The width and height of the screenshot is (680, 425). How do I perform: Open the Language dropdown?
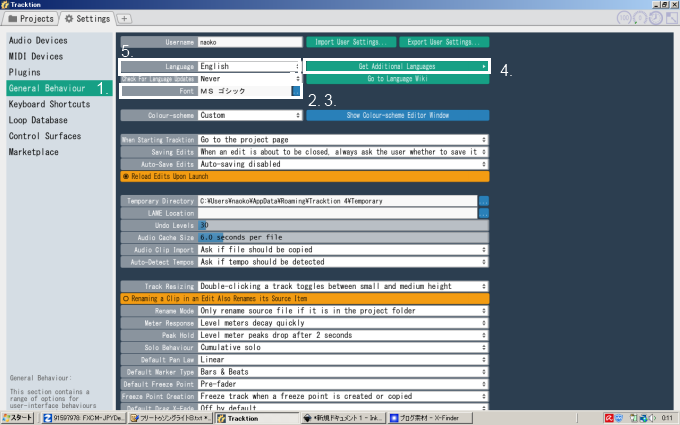coord(248,66)
